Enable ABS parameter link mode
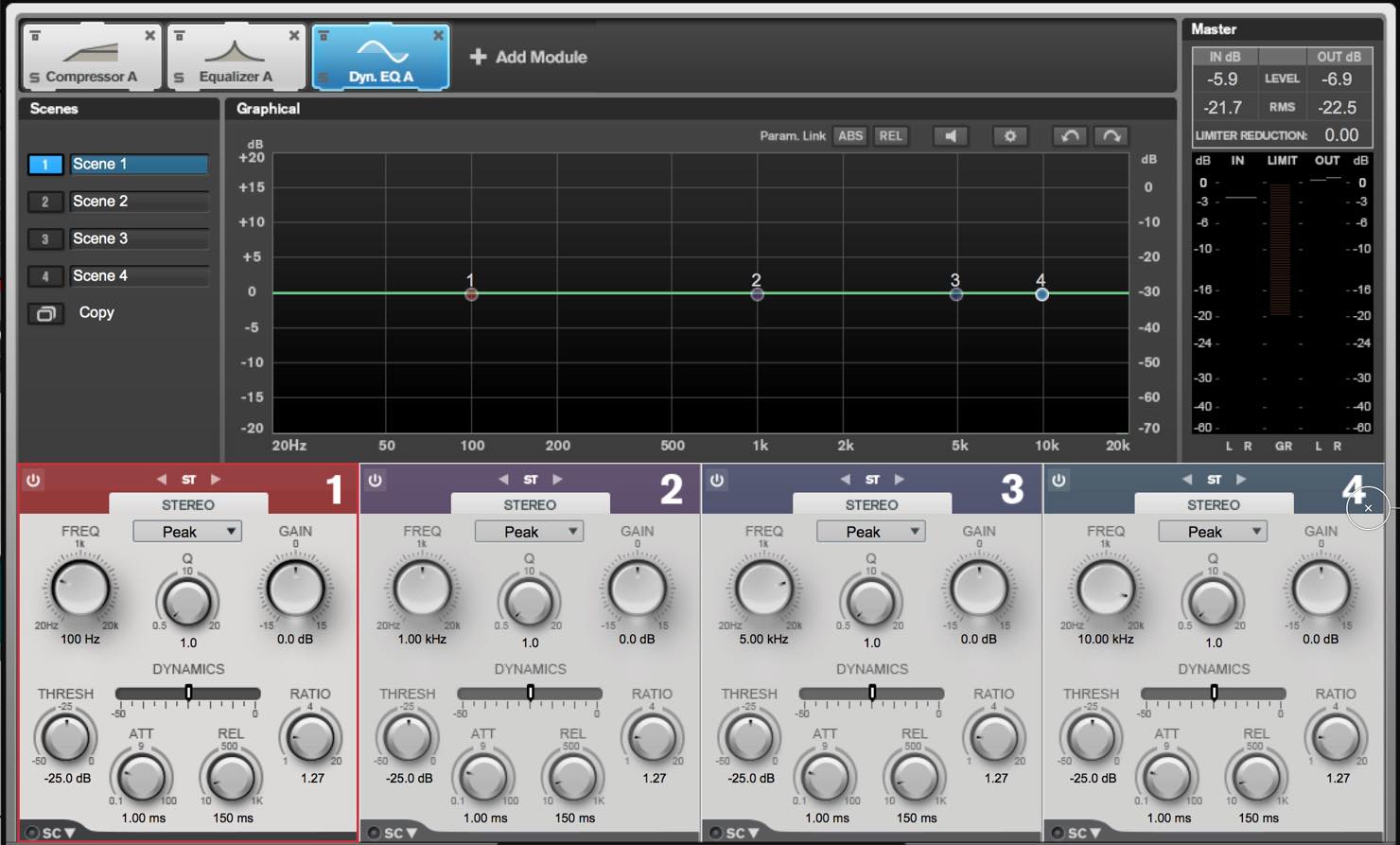 (850, 136)
